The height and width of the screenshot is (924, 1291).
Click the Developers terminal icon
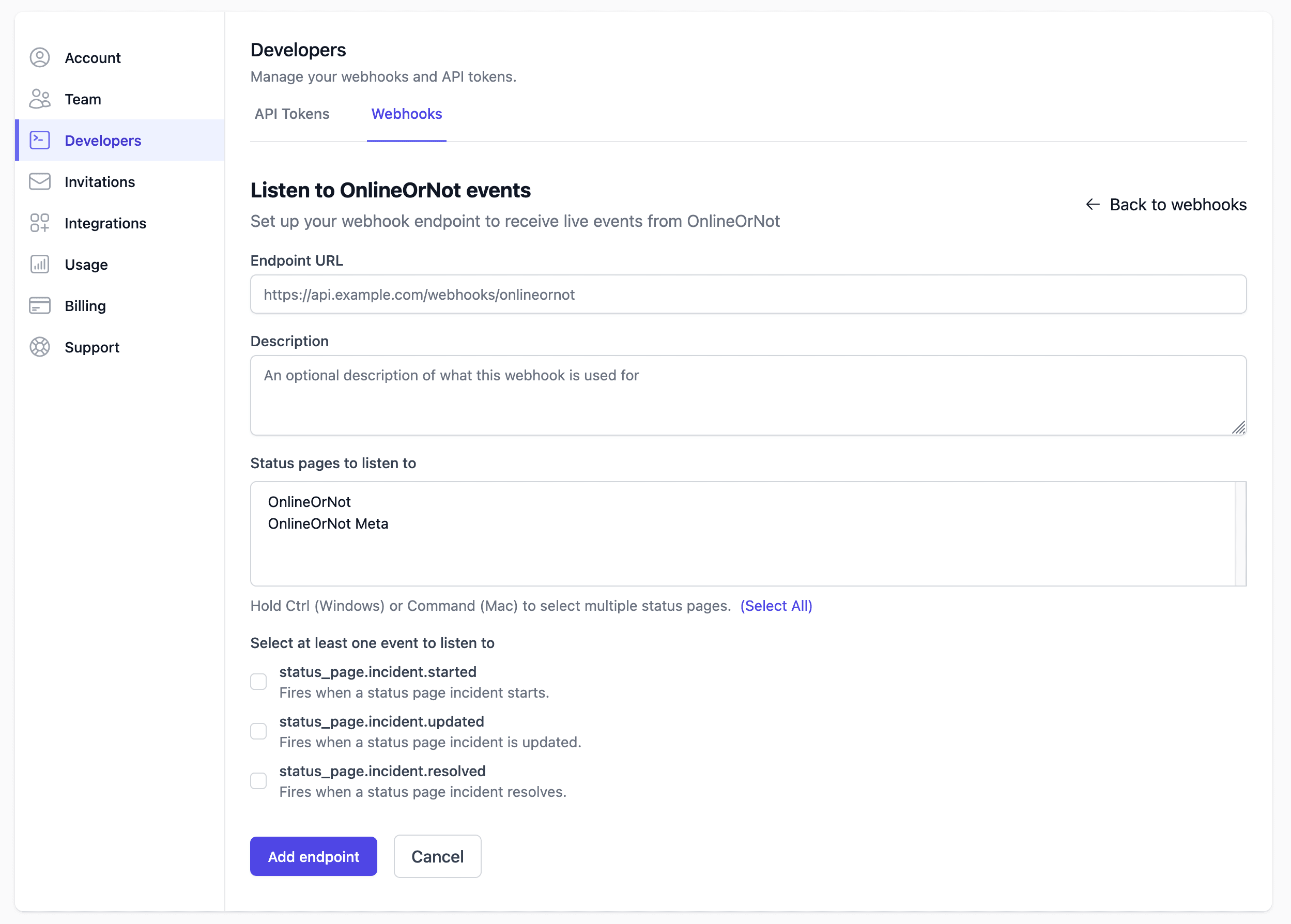point(39,140)
